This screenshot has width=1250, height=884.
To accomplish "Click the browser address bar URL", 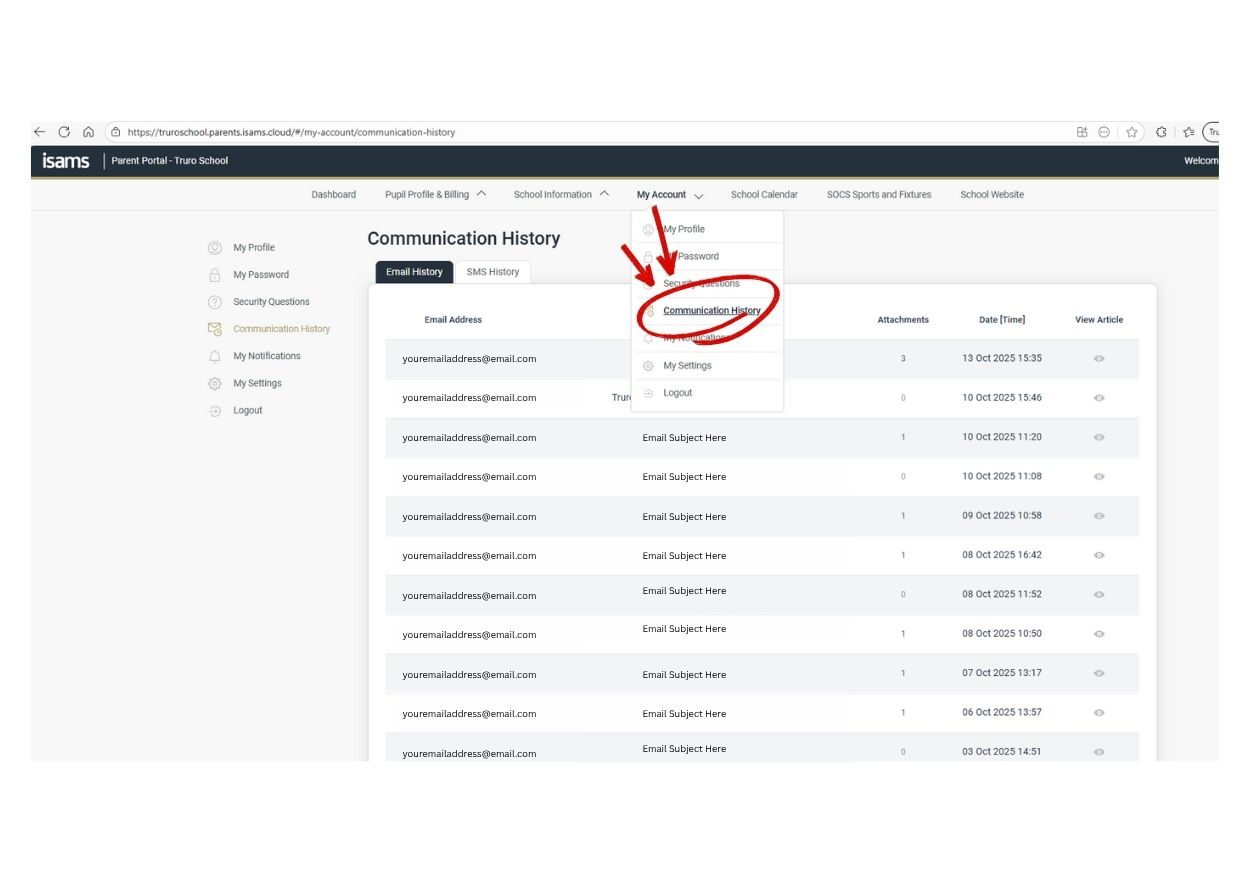I will click(290, 132).
